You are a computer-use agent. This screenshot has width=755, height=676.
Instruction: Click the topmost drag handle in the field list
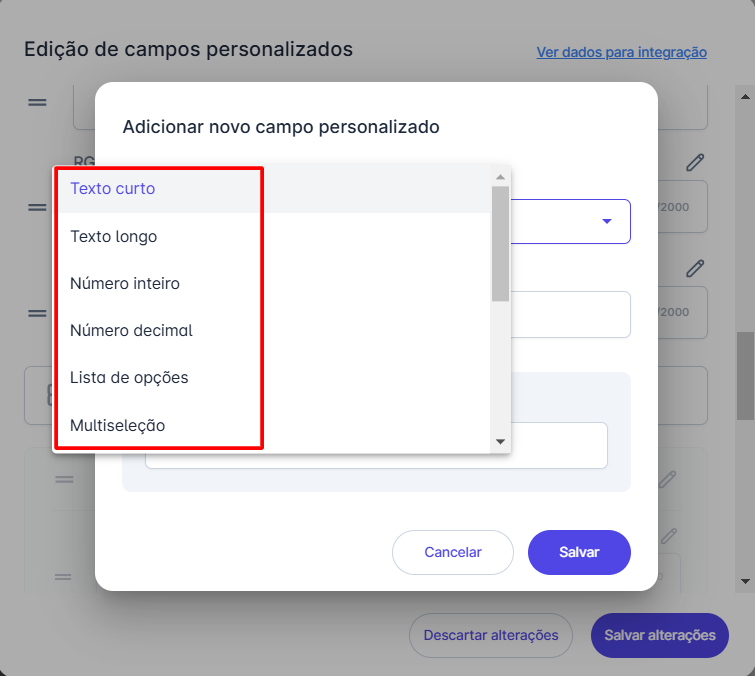37,102
